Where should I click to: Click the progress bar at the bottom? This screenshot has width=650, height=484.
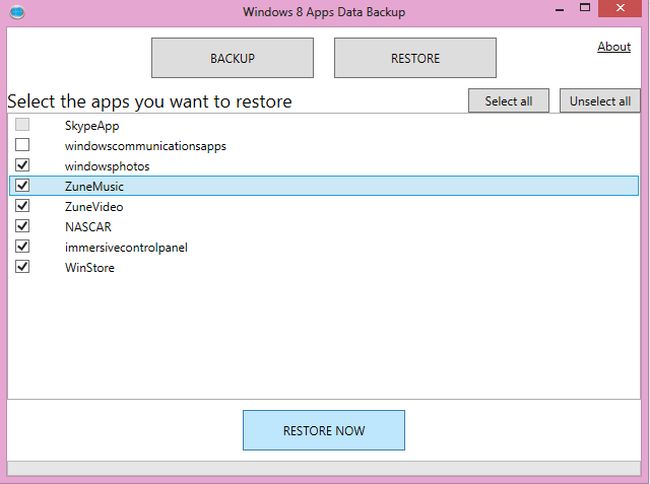click(x=324, y=469)
